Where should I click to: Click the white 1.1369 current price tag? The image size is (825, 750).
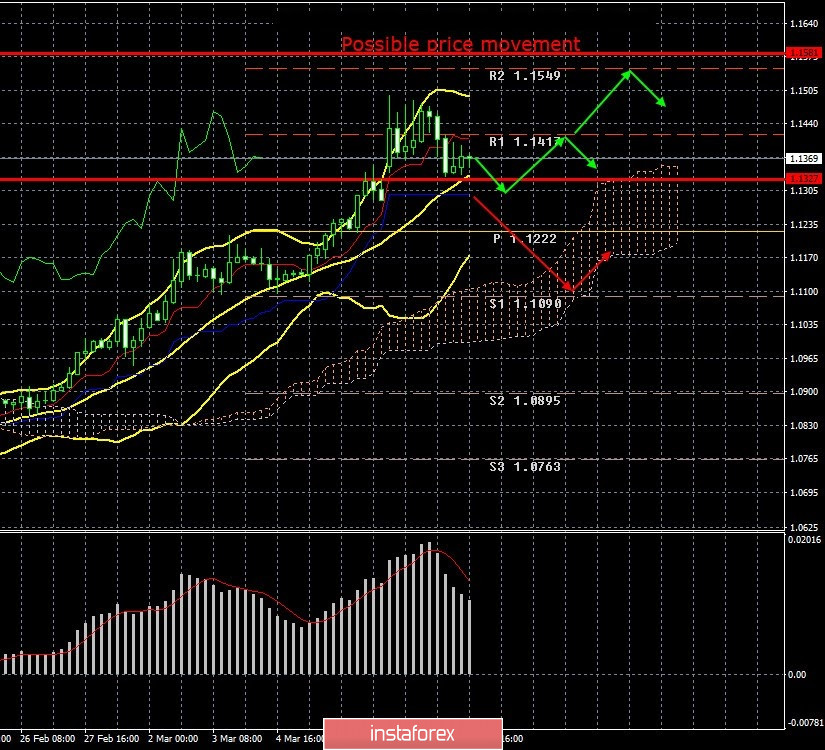pos(803,158)
